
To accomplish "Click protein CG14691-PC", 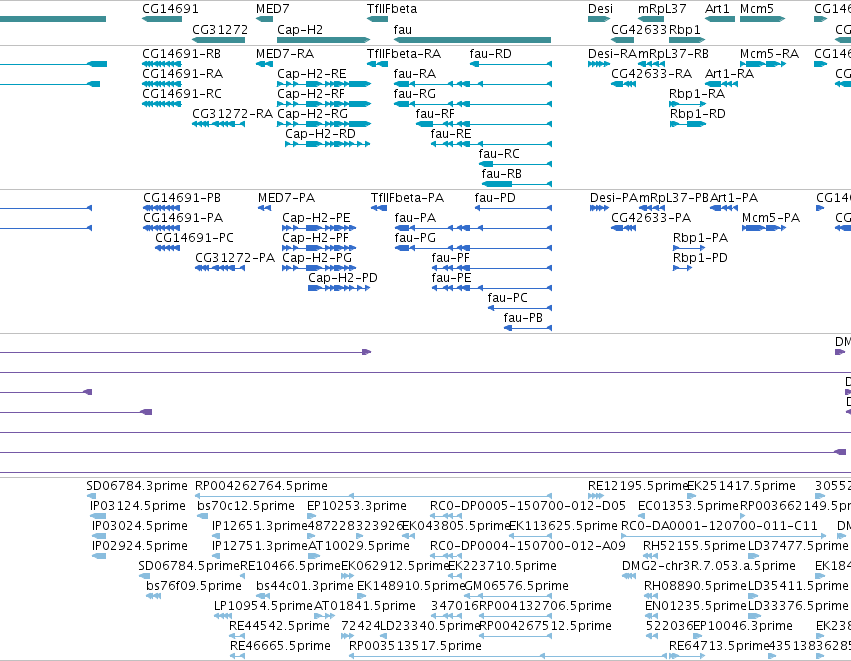I will tap(168, 248).
